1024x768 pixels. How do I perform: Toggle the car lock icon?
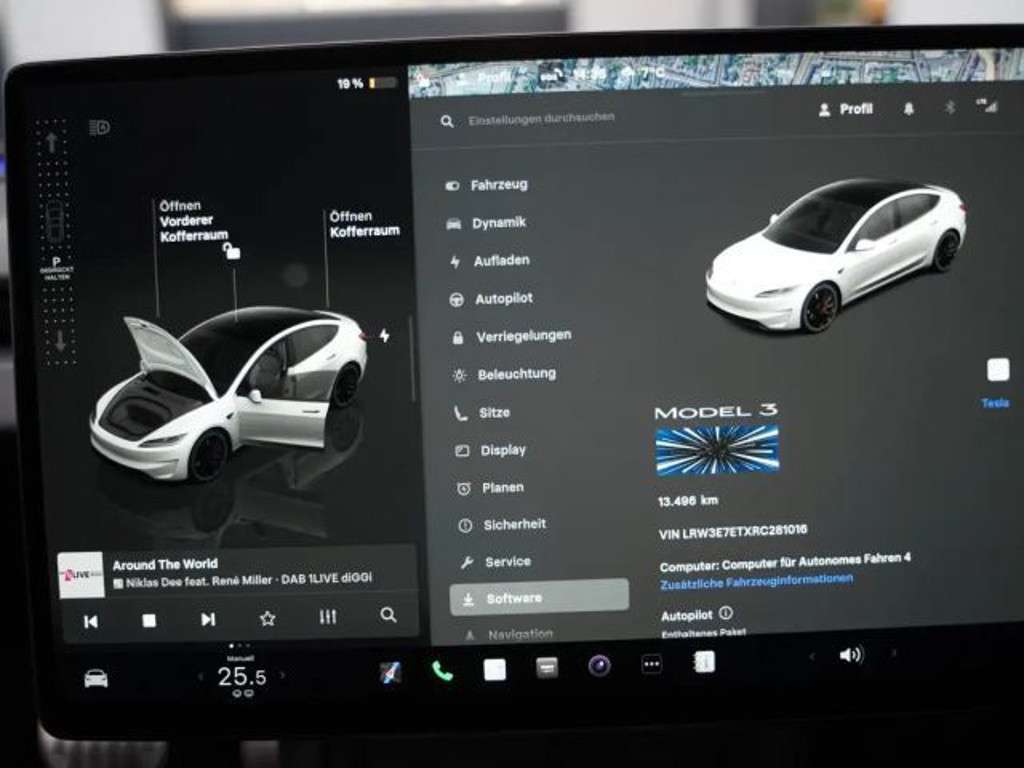point(232,252)
